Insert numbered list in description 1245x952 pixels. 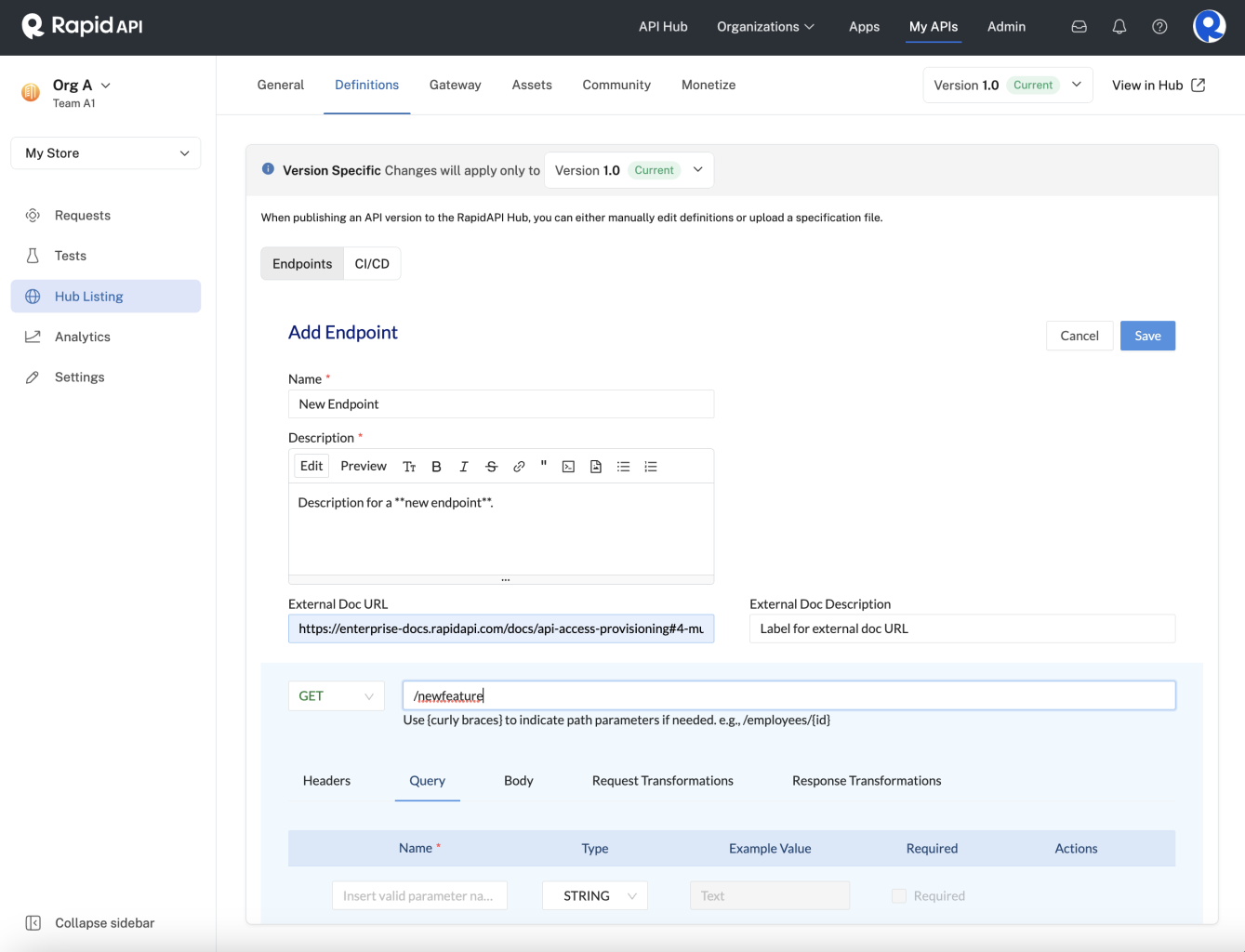click(x=651, y=467)
